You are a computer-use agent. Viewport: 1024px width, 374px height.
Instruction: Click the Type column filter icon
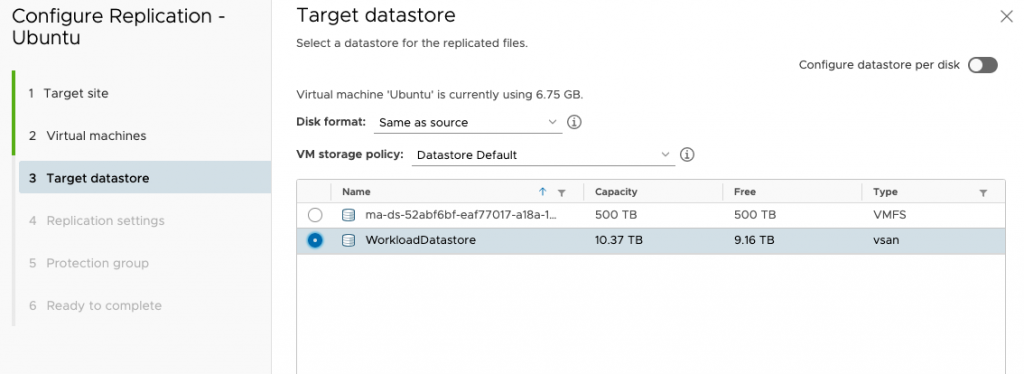click(x=983, y=193)
